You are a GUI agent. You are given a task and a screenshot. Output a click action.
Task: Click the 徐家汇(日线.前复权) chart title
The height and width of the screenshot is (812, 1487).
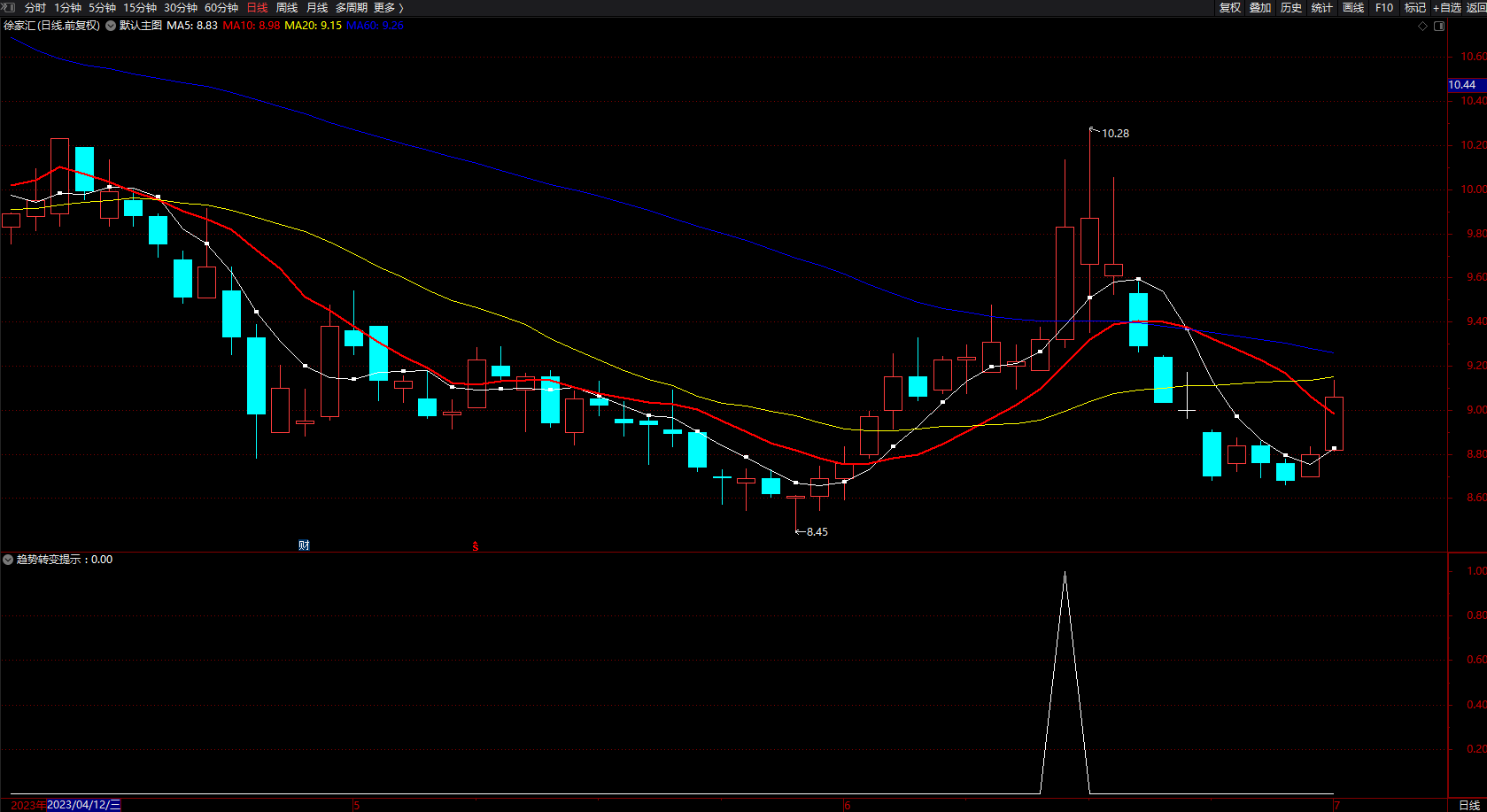coord(52,26)
